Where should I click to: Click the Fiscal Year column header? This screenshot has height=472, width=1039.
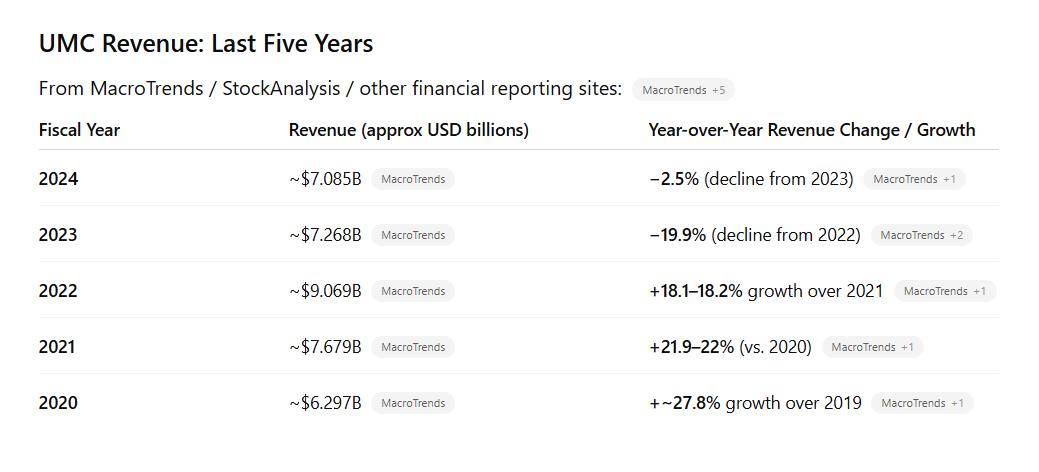[x=79, y=130]
